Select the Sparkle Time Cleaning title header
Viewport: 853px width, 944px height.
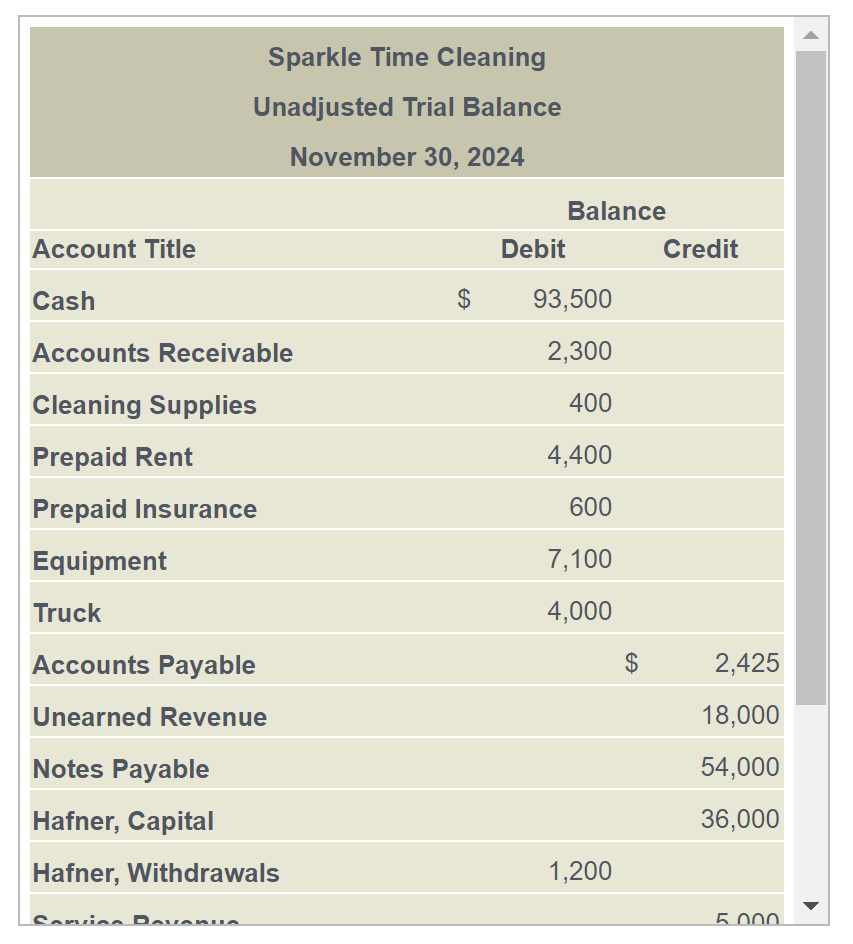tap(406, 57)
